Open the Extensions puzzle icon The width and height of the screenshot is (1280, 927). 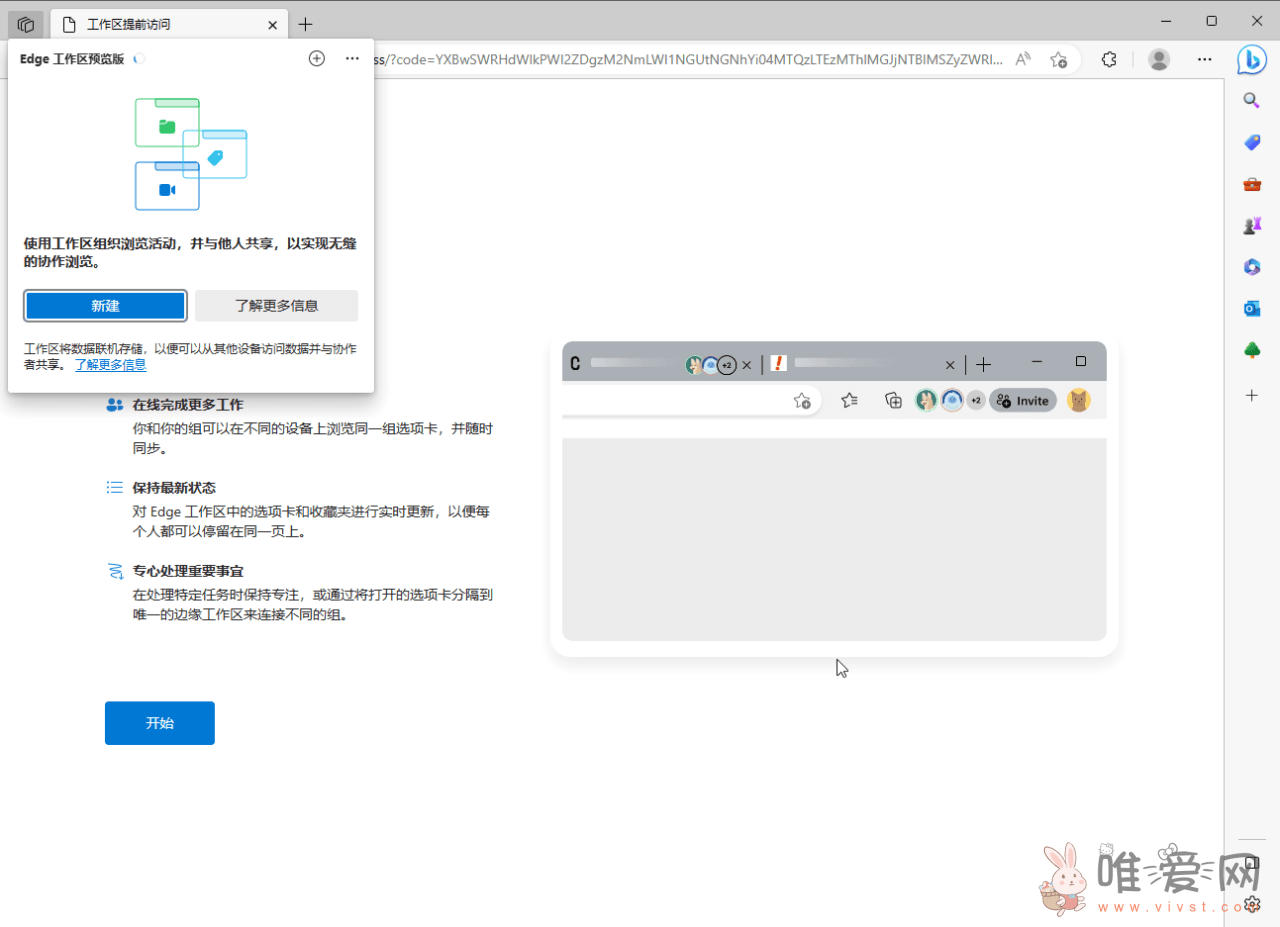pos(1109,60)
